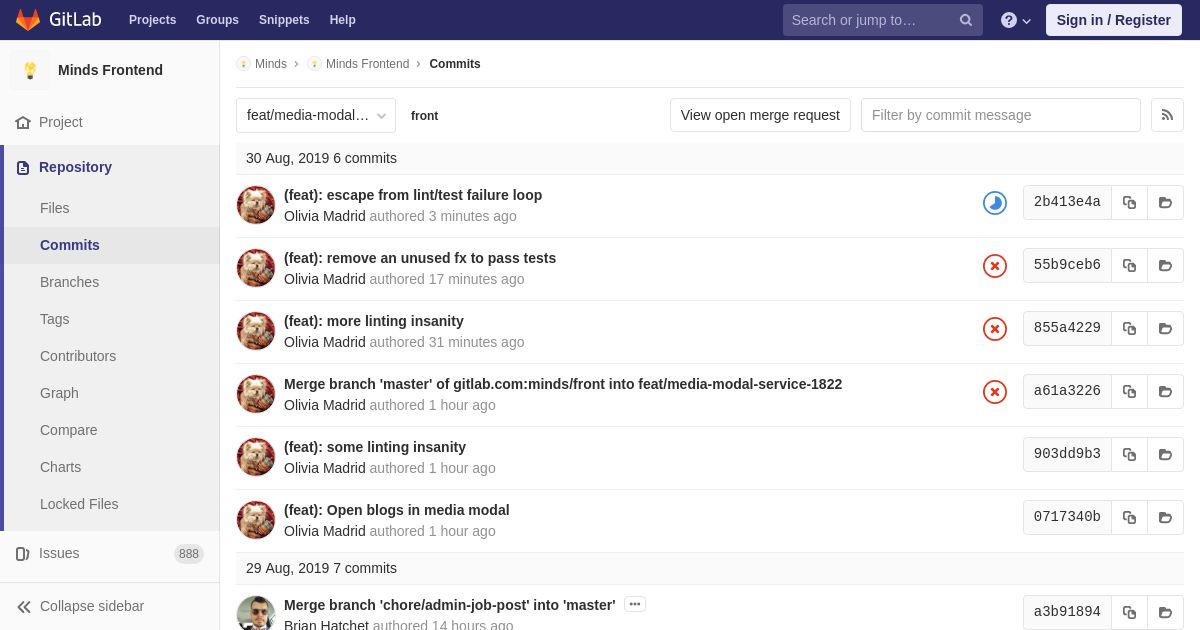The image size is (1200, 630).
Task: Click Brian Hatchet avatar thumbnail
Action: (x=256, y=613)
